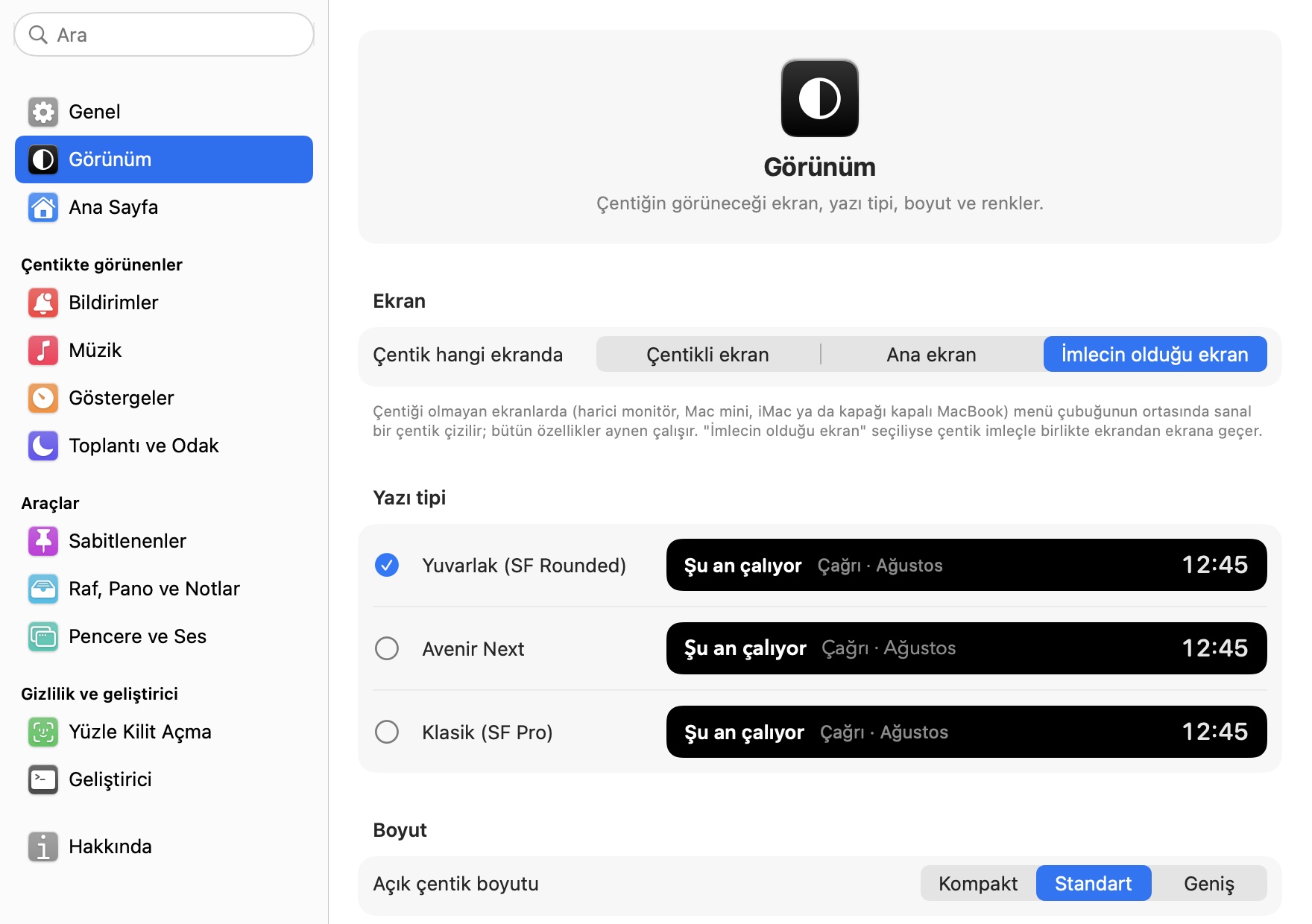The height and width of the screenshot is (924, 1312).
Task: Open the Ana Sayfa house icon
Action: tap(43, 207)
